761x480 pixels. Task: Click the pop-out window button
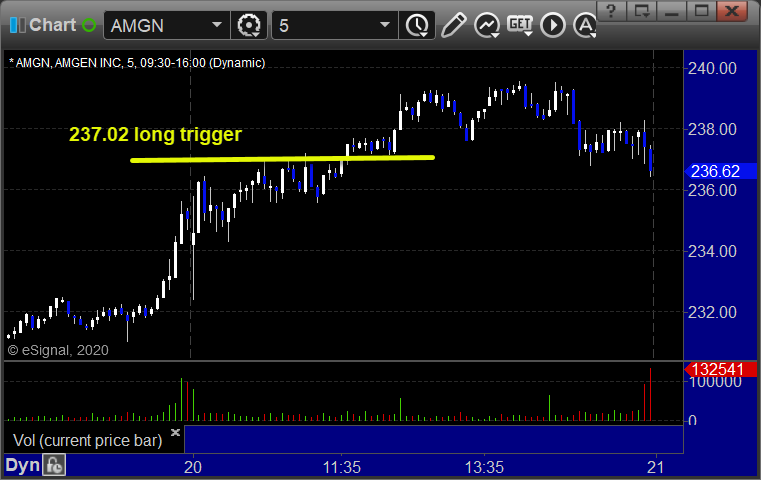pos(642,10)
